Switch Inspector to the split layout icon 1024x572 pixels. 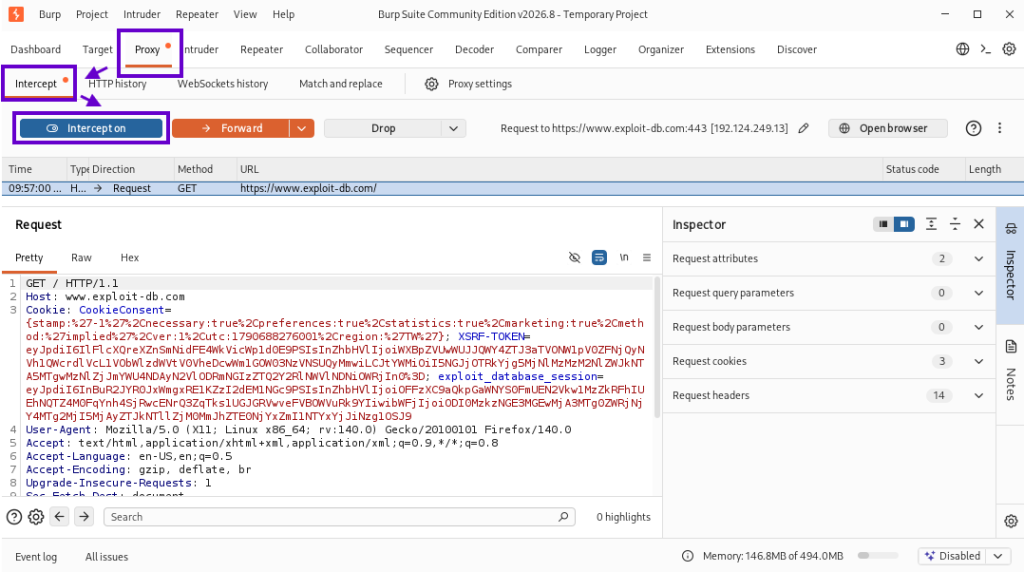(x=904, y=224)
